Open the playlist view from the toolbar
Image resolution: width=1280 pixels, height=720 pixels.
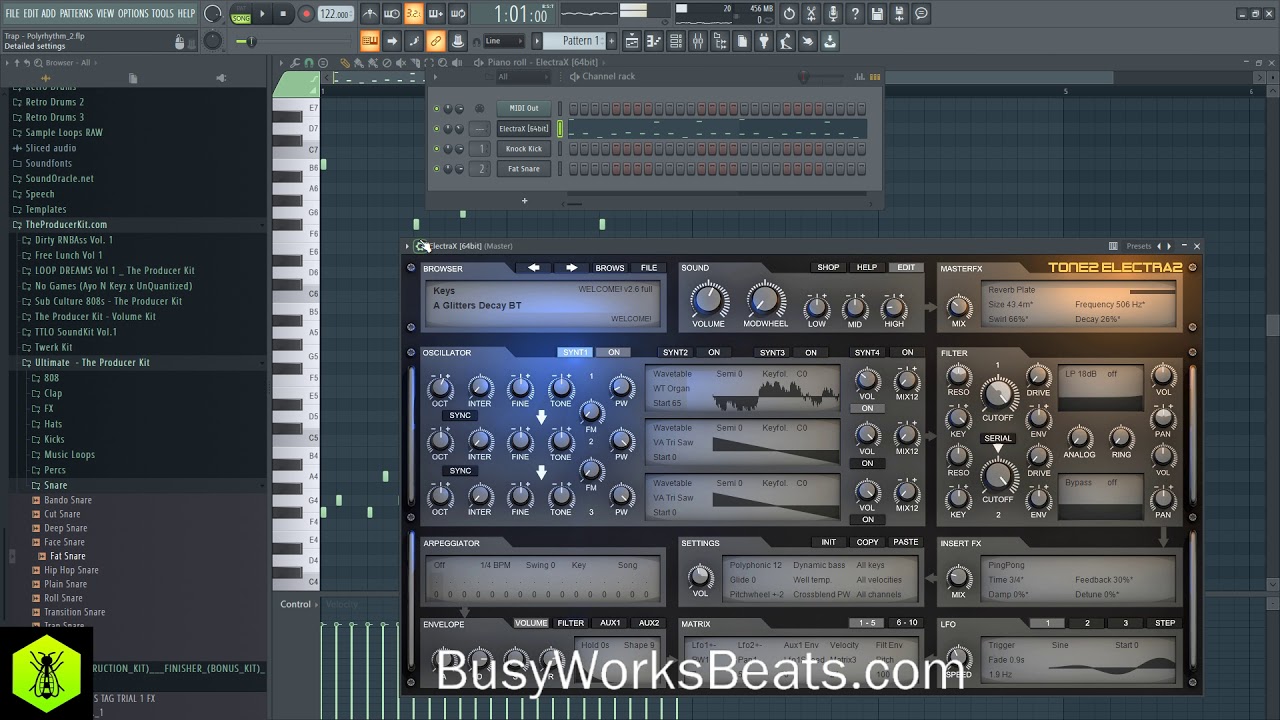point(632,41)
